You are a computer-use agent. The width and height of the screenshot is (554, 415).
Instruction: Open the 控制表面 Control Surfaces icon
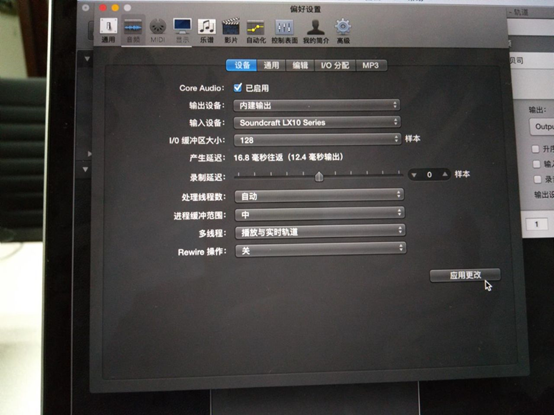tap(284, 31)
